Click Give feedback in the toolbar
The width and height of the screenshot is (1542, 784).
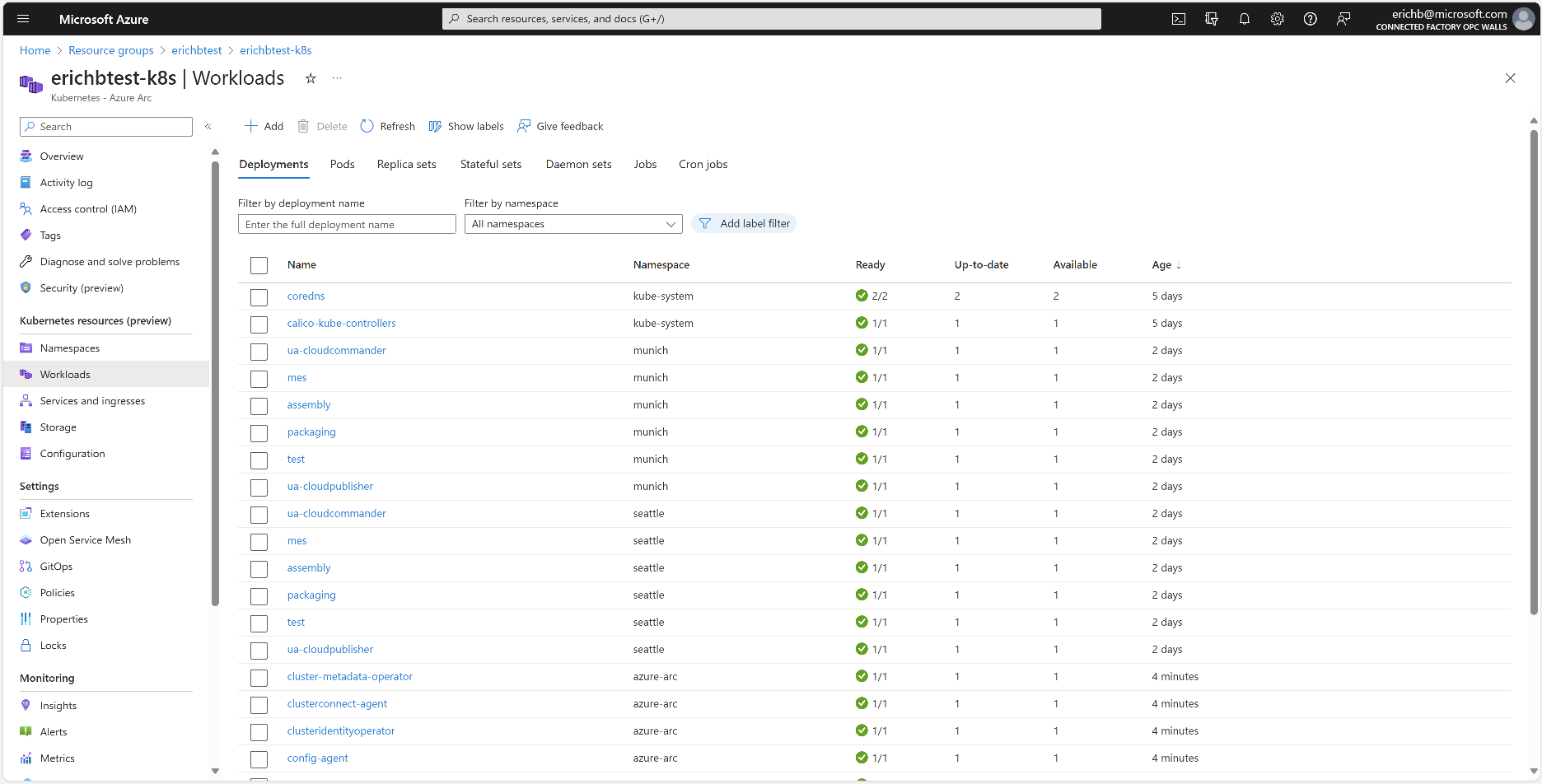pyautogui.click(x=560, y=127)
